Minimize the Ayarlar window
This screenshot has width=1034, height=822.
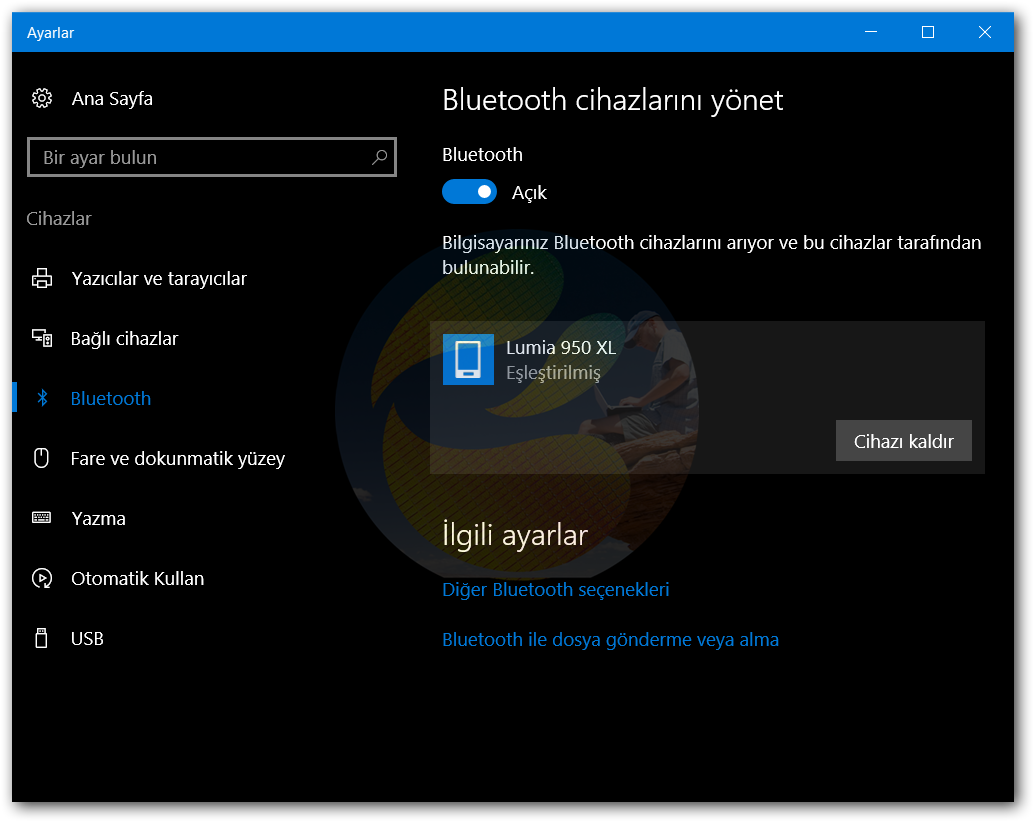(x=870, y=32)
